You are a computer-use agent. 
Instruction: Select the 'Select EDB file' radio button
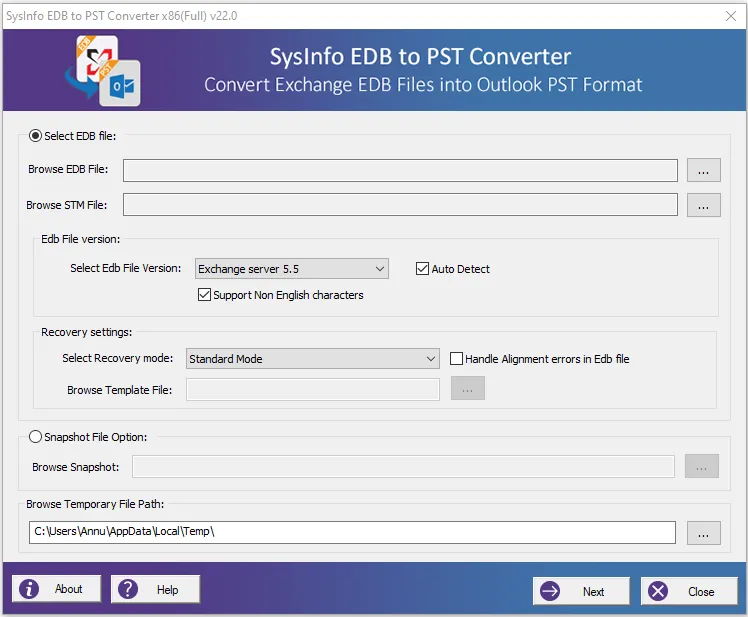tap(35, 136)
